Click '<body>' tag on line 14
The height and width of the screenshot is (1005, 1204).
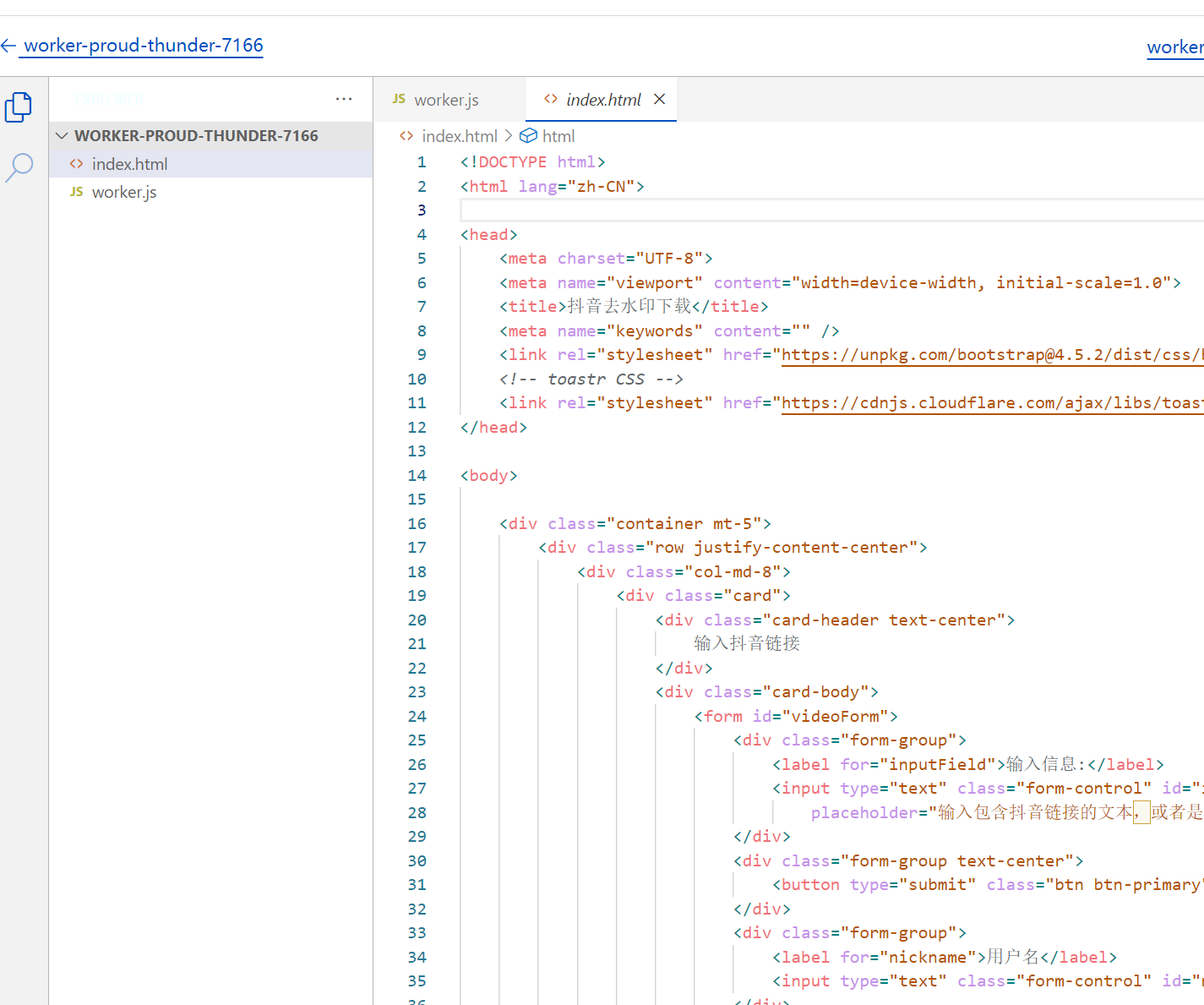point(489,476)
